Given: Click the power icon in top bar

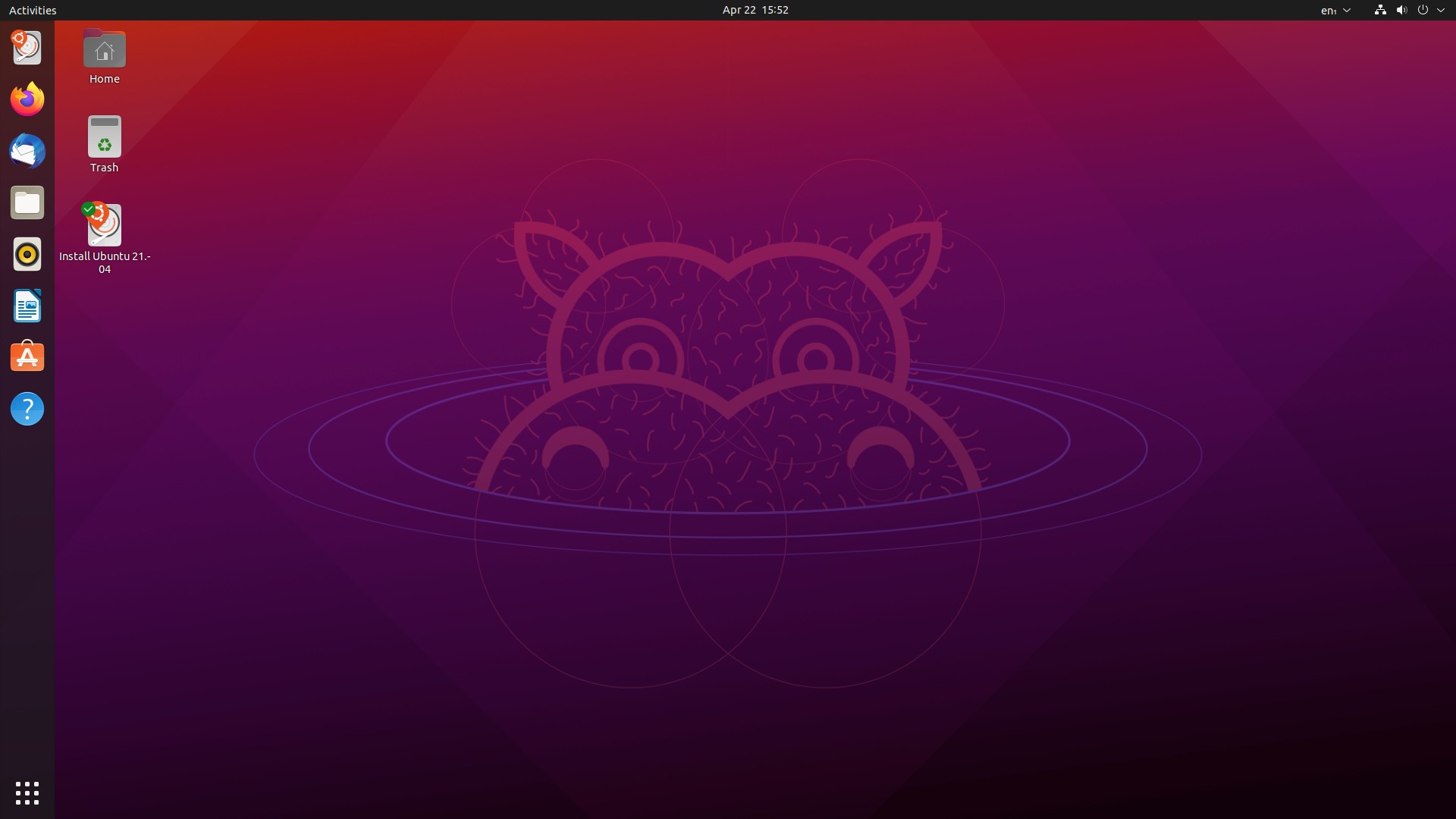Looking at the screenshot, I should click(x=1423, y=10).
